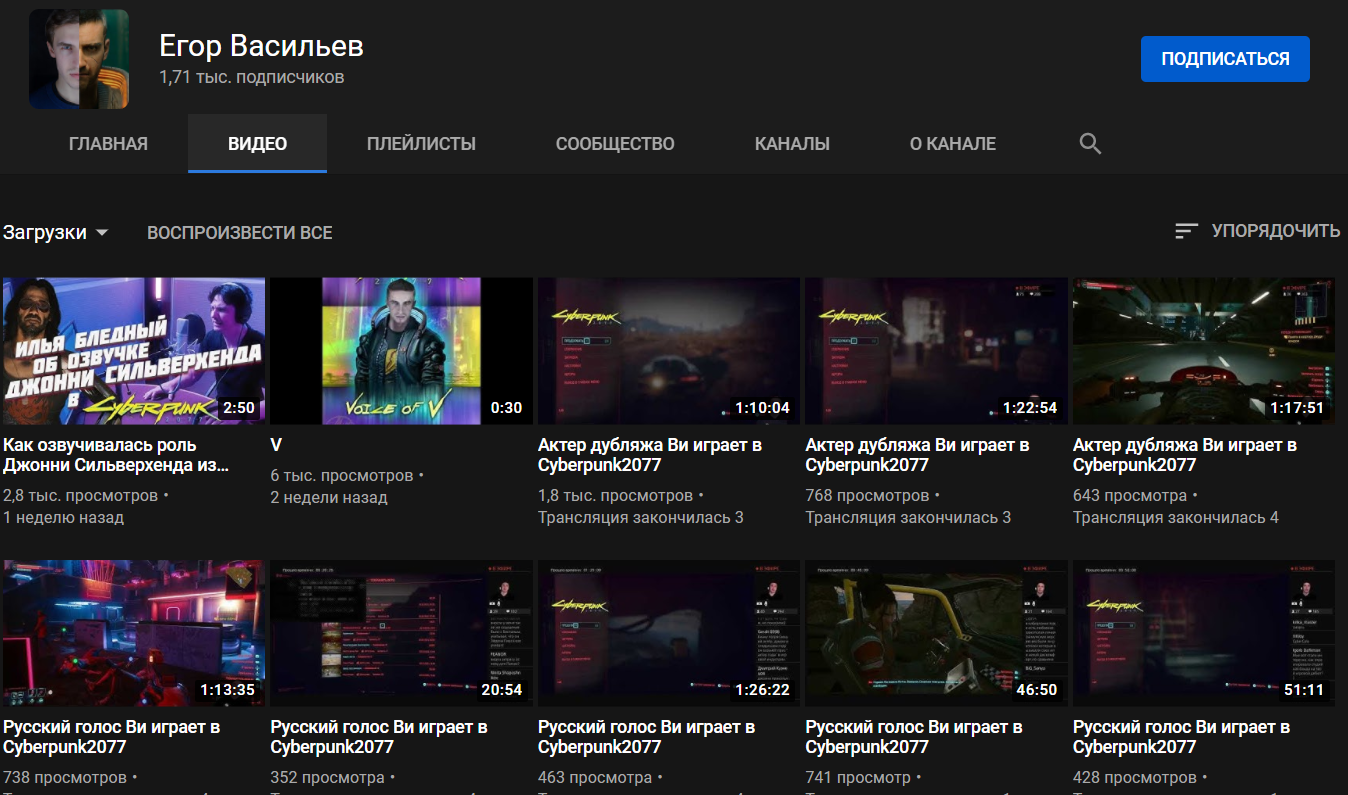This screenshot has width=1348, height=795.
Task: Click the ПОДПИСАТЬСЯ subscribe button
Action: pos(1225,59)
